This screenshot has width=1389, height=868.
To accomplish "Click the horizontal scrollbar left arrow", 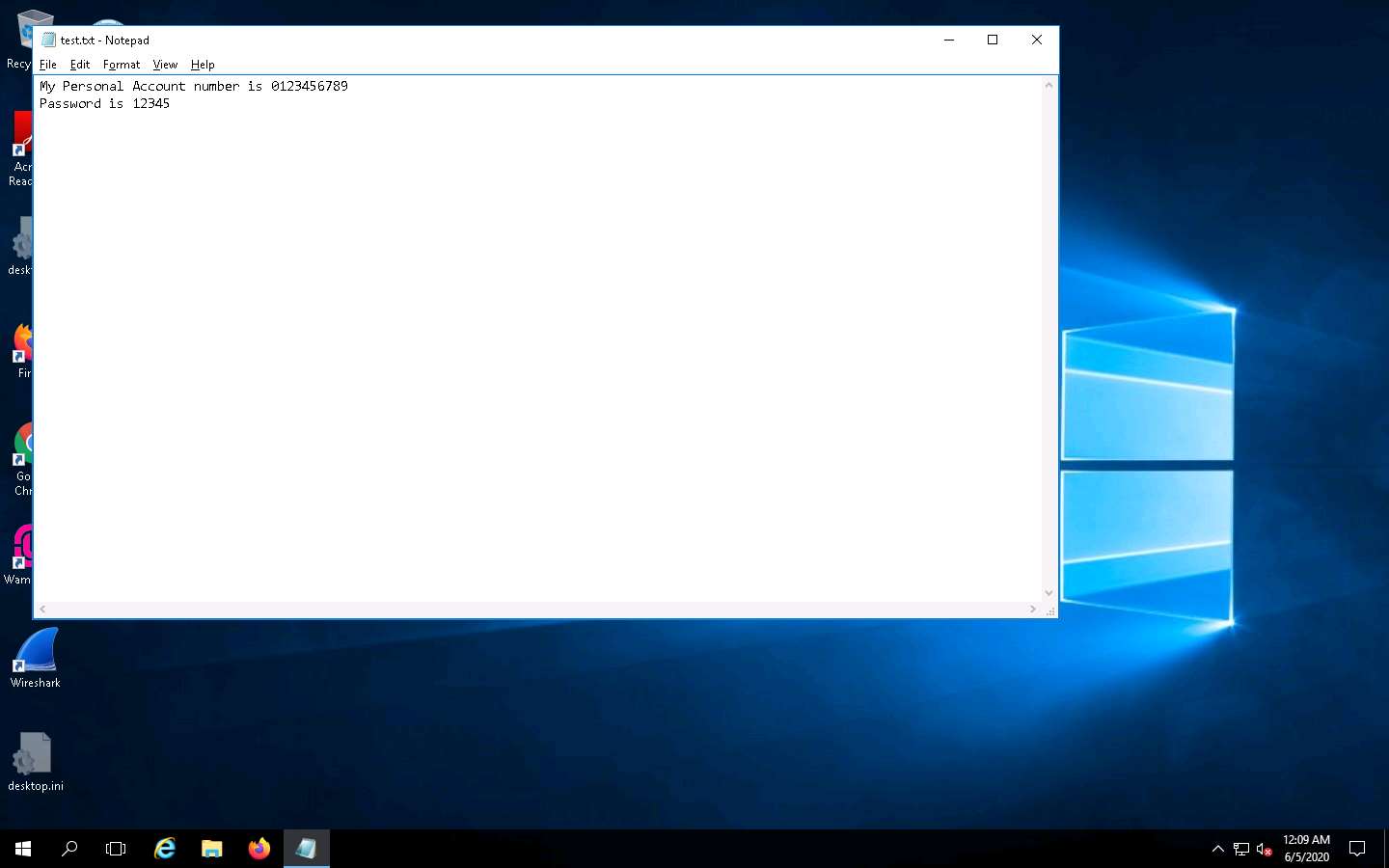I will [42, 610].
